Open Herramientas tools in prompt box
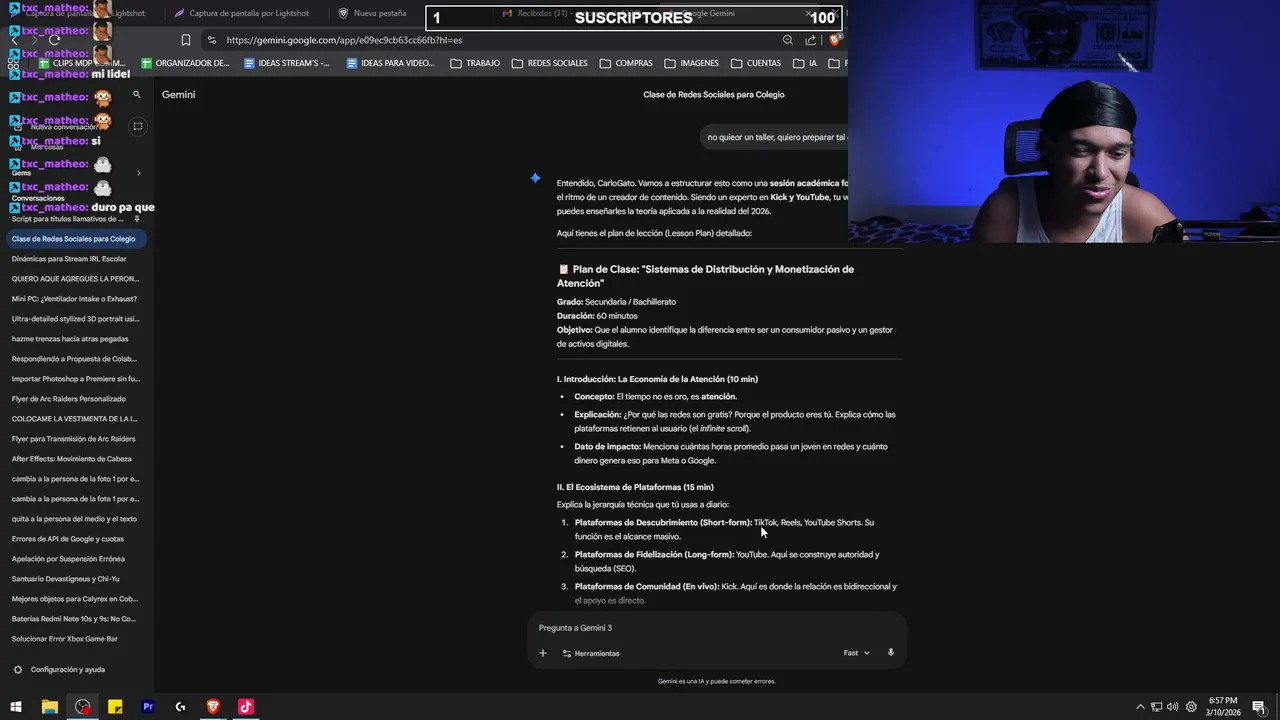The width and height of the screenshot is (1280, 720). point(591,653)
